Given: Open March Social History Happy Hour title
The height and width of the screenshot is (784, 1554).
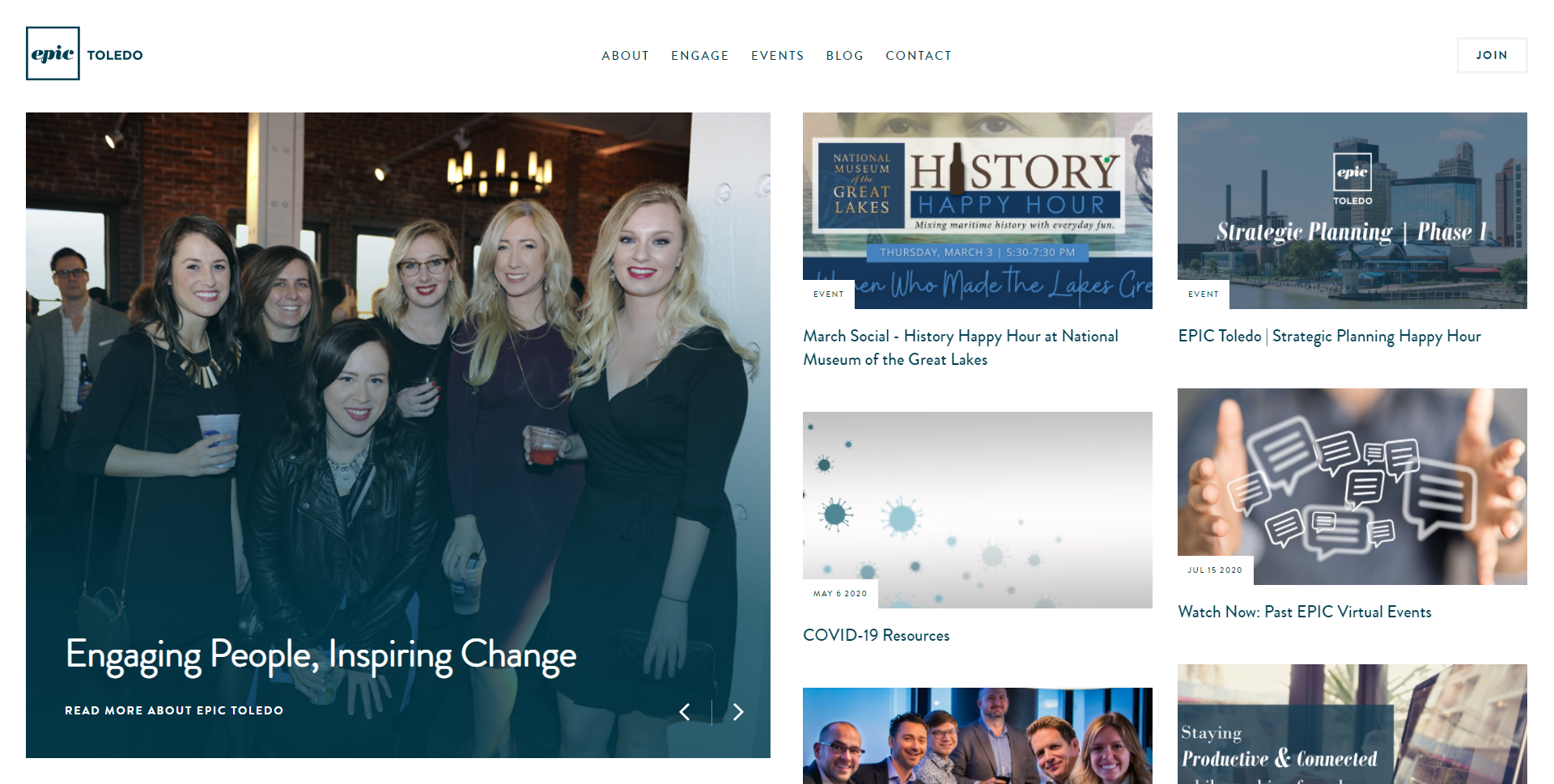Looking at the screenshot, I should [961, 348].
